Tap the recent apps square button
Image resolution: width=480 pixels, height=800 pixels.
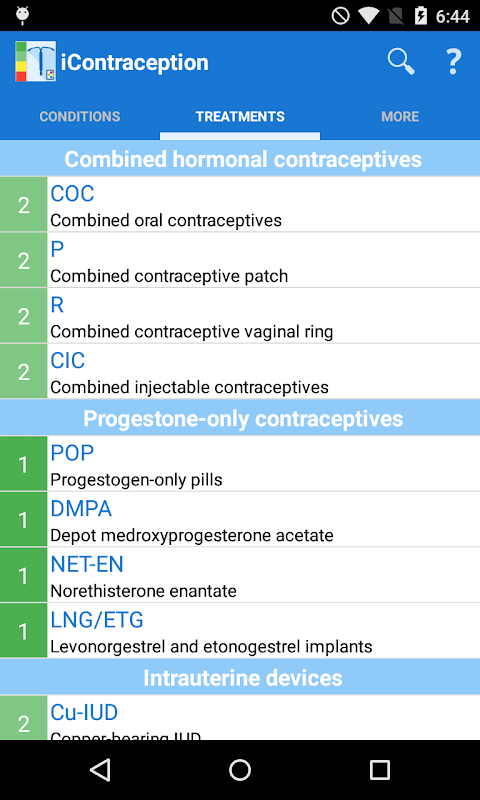click(x=380, y=769)
